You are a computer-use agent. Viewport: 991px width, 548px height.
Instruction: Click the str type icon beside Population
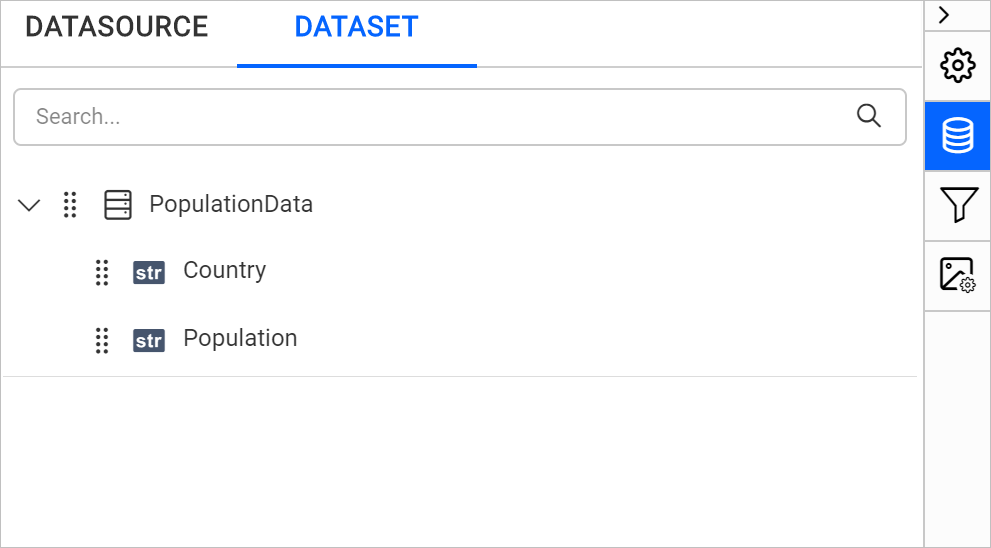(149, 340)
